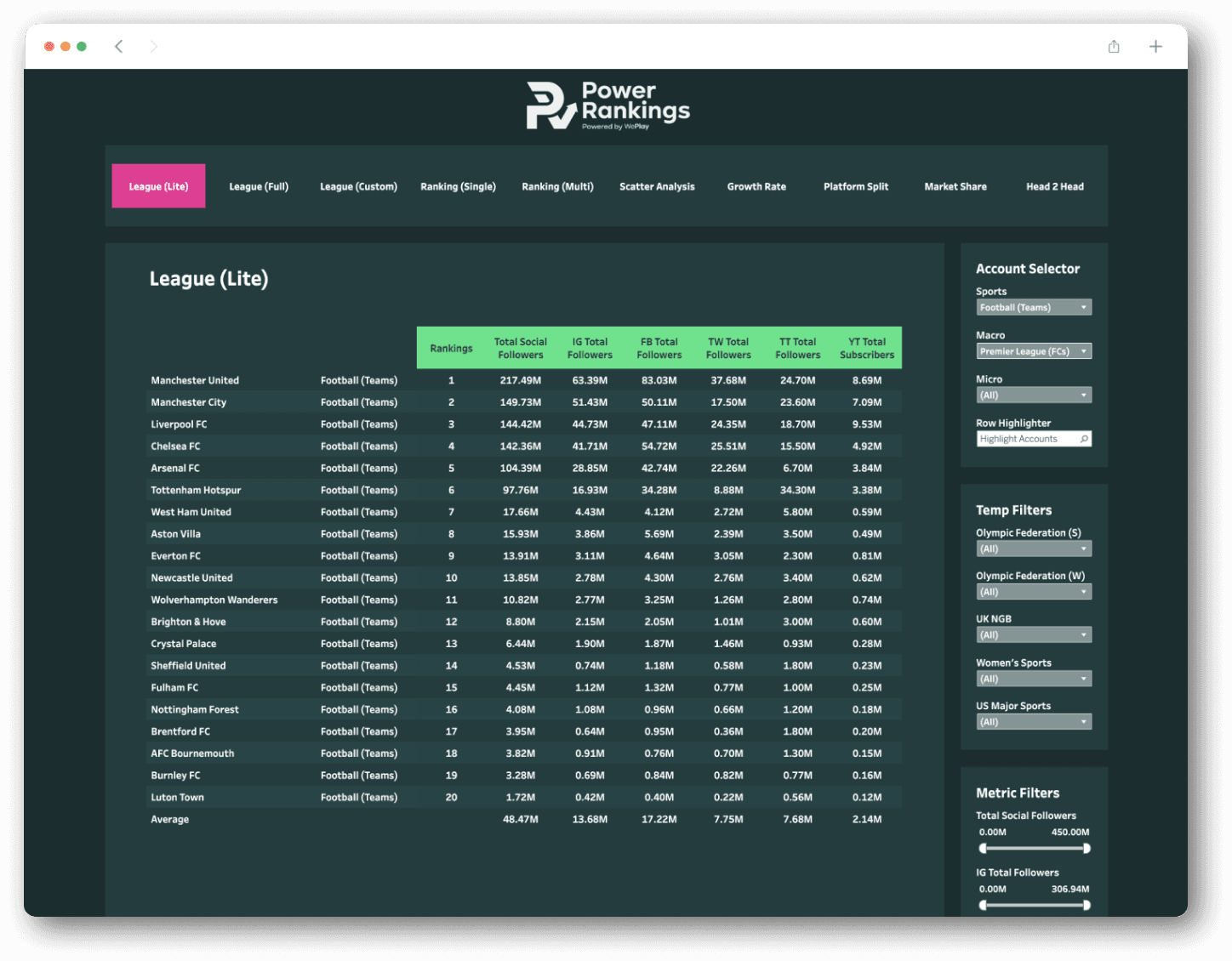Select the Newcastle United row name
This screenshot has height=961, width=1232.
[x=191, y=578]
